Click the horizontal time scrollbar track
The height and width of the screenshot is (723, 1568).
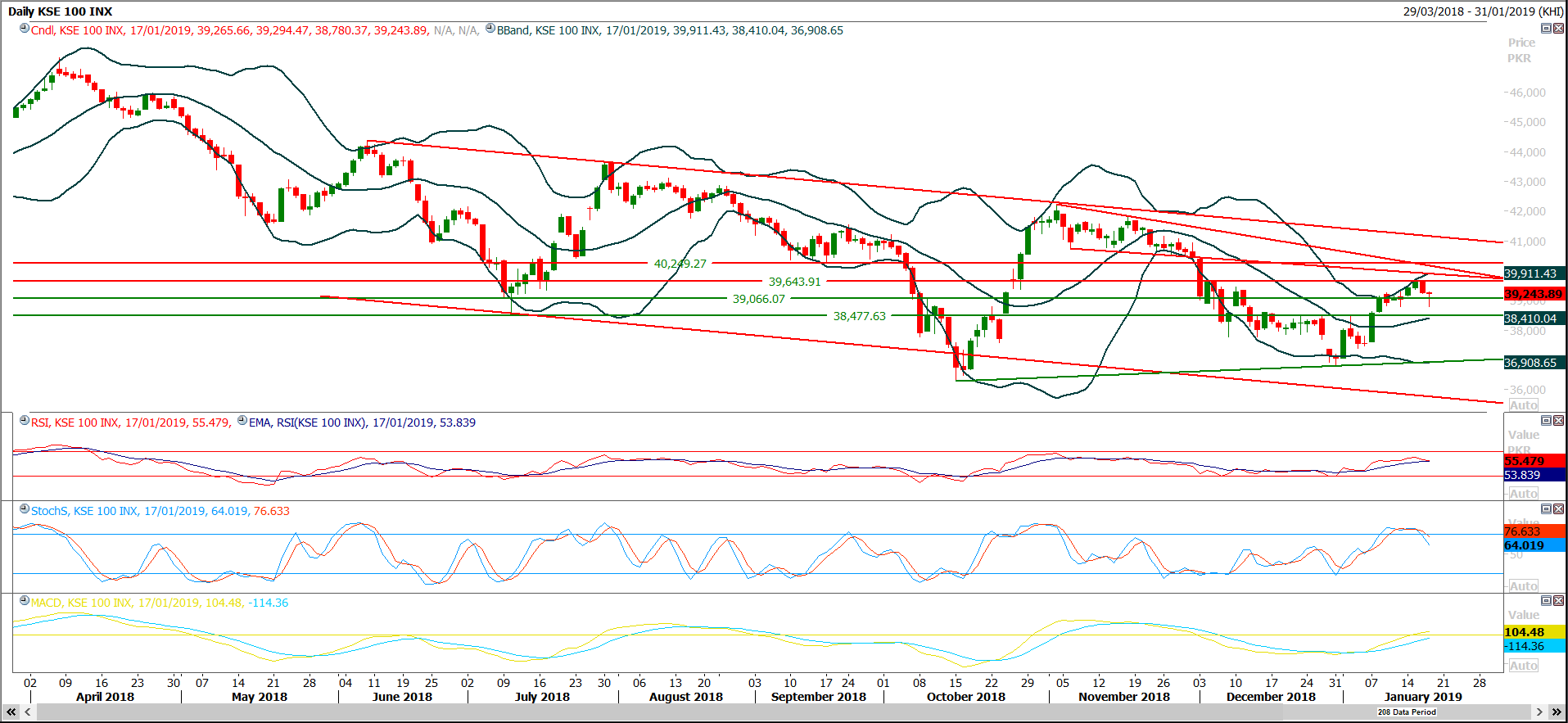[783, 712]
